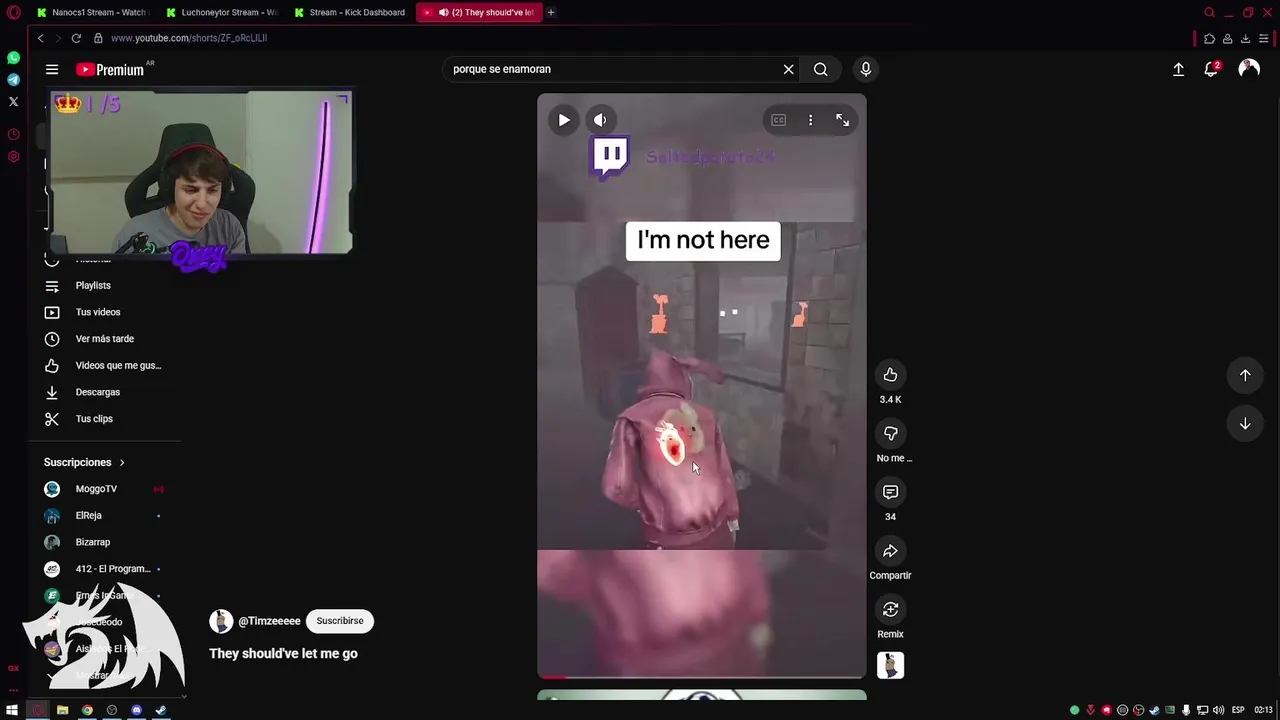Open Chrome from the taskbar

87,710
